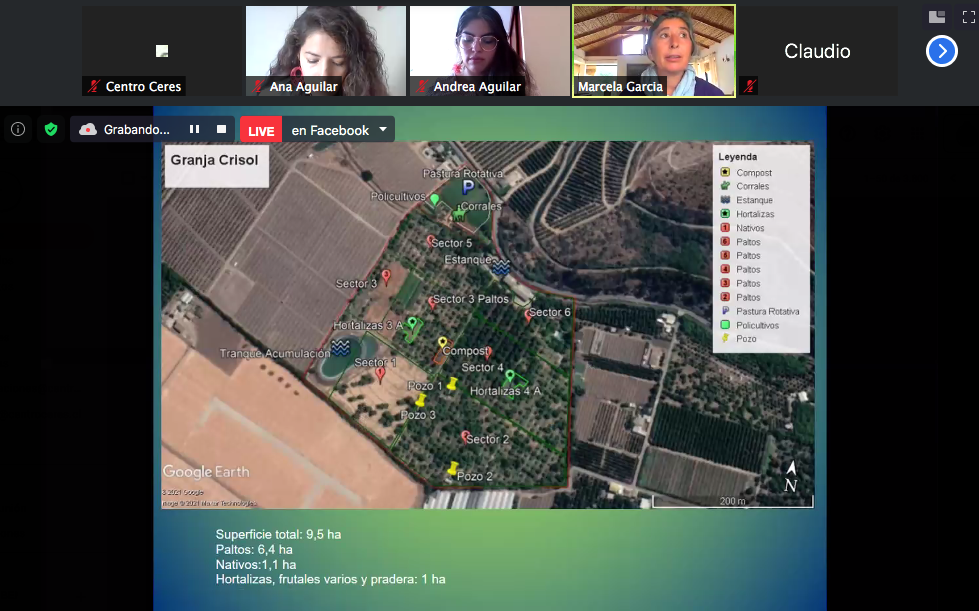
Task: Click the Sector 1 red map pin
Action: point(380,374)
